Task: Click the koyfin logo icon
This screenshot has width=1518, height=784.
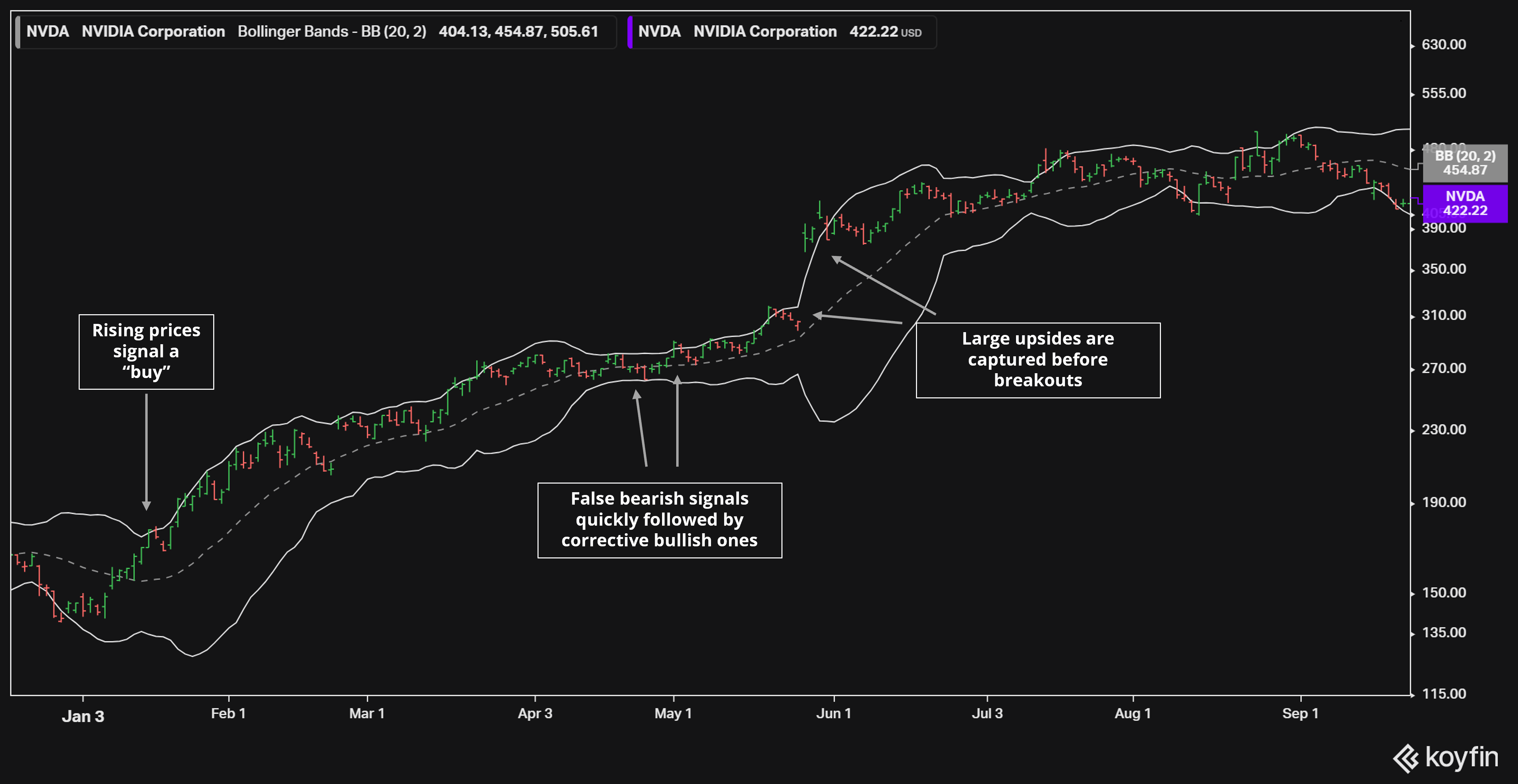Action: [1406, 758]
